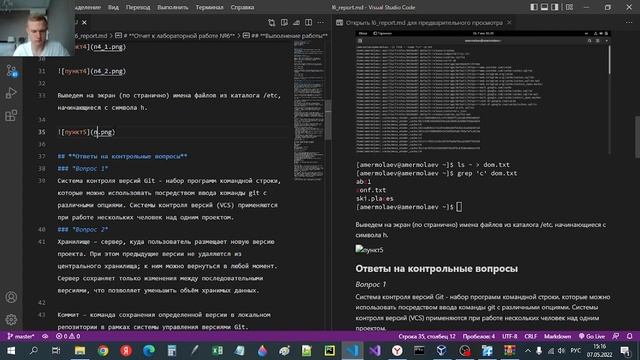Open Excel from taskbar
640x360 pixels.
point(218,351)
